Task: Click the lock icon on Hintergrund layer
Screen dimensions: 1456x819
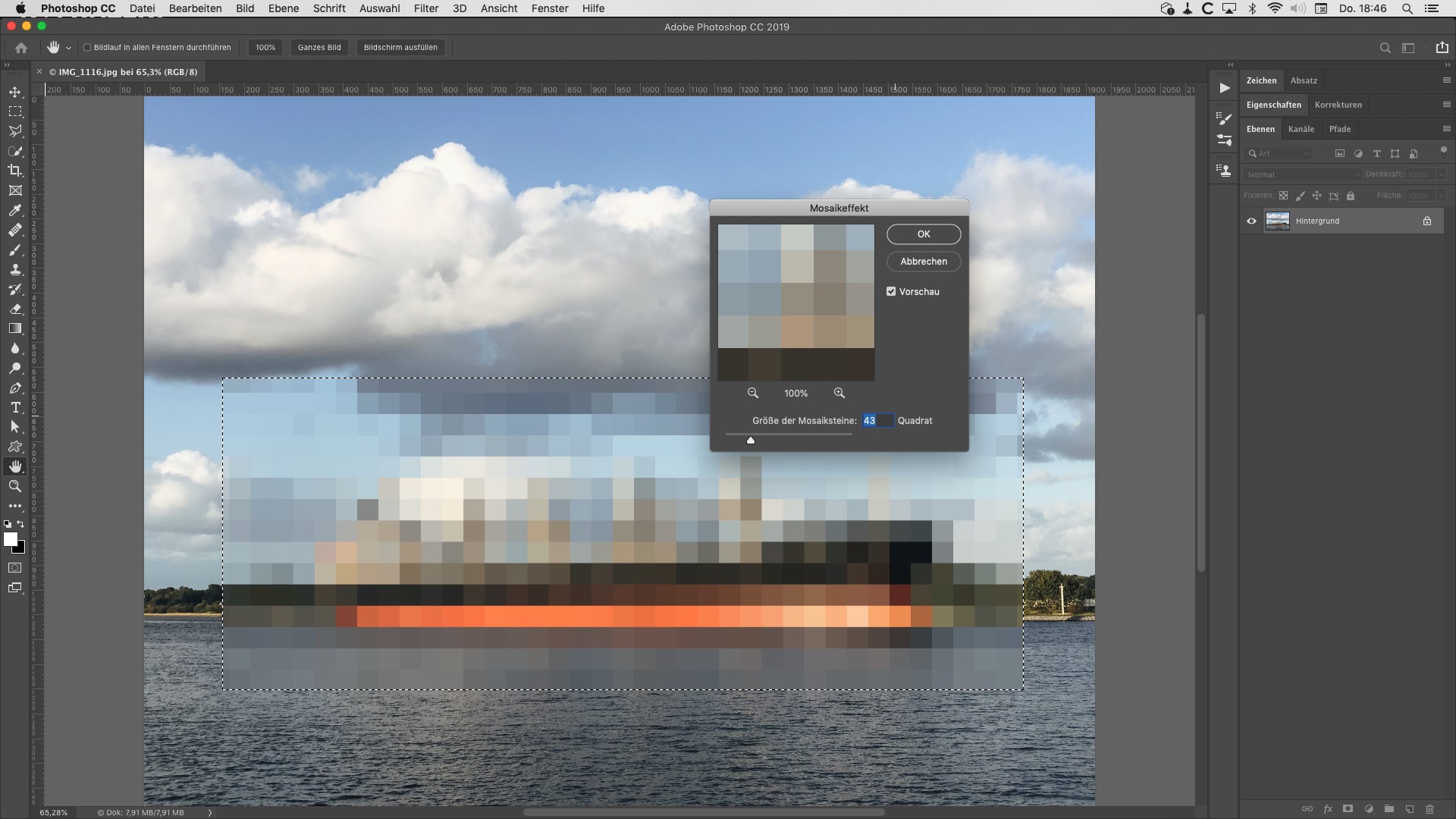Action: [x=1426, y=221]
